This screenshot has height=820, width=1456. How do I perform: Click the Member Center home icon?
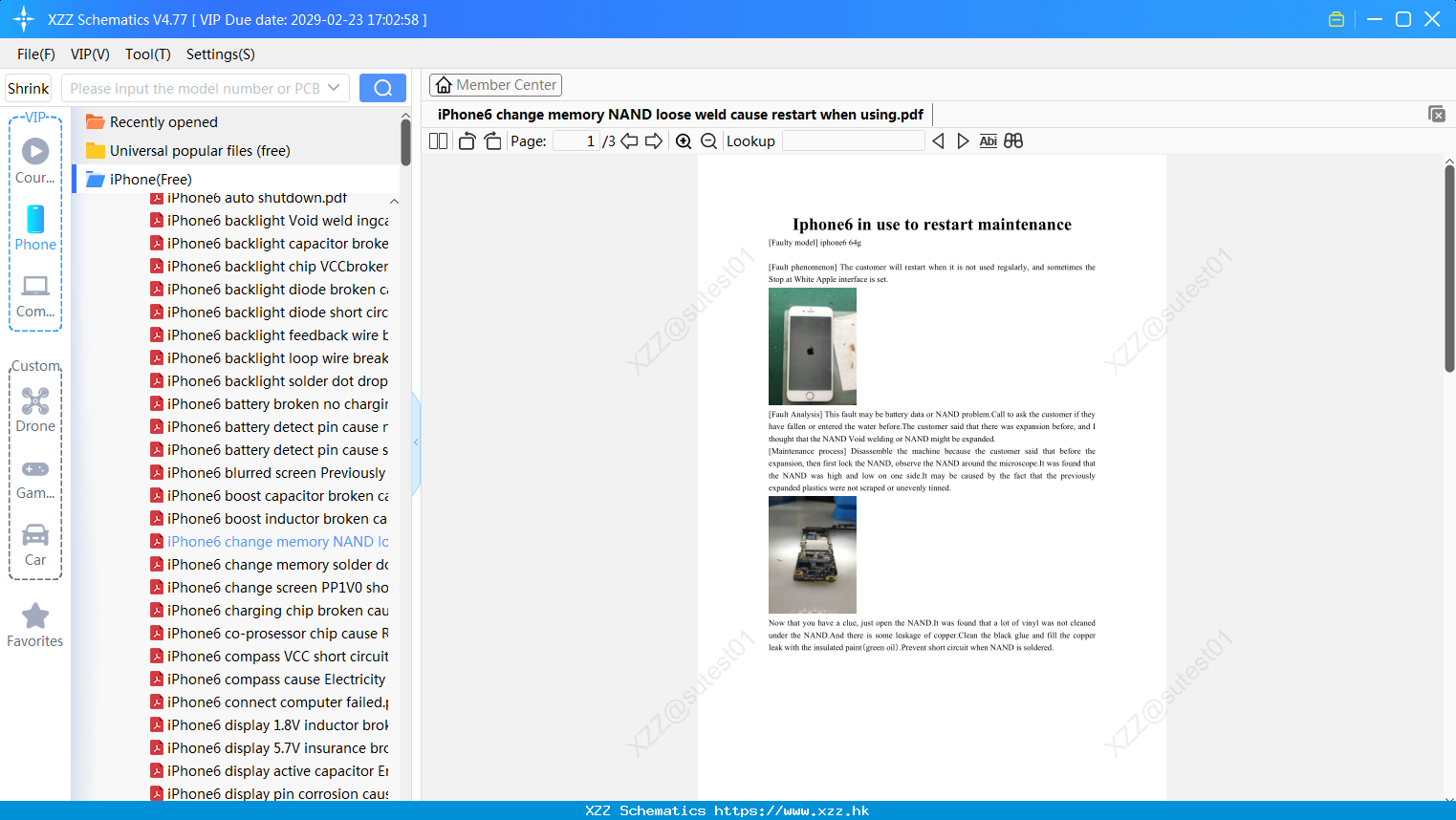[444, 85]
